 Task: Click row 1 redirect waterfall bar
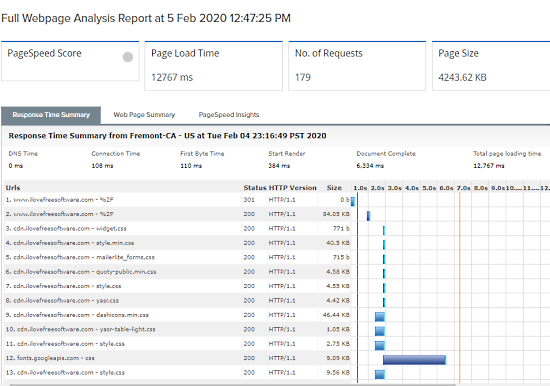(x=353, y=201)
